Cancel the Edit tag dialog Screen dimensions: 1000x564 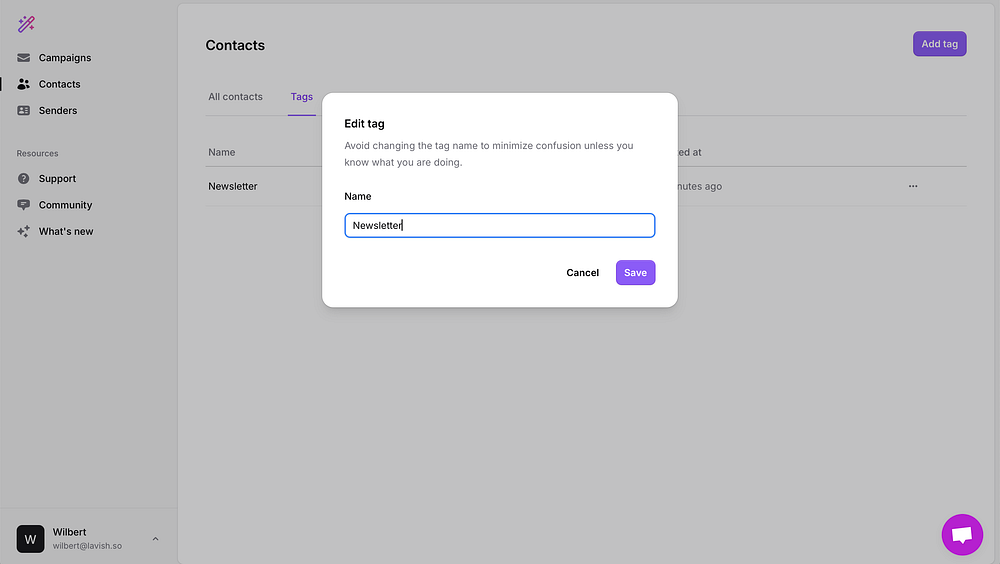point(582,273)
